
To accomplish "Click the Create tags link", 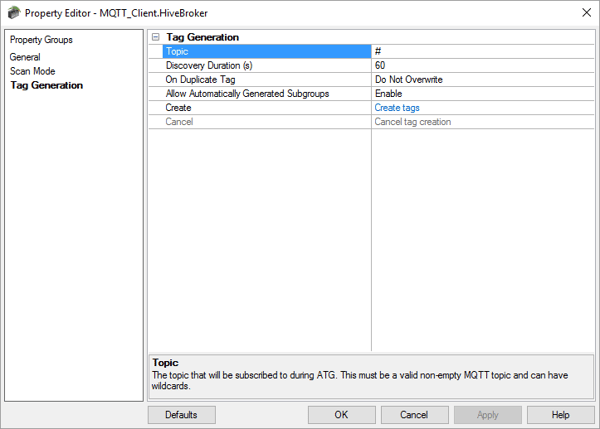I will tap(397, 107).
